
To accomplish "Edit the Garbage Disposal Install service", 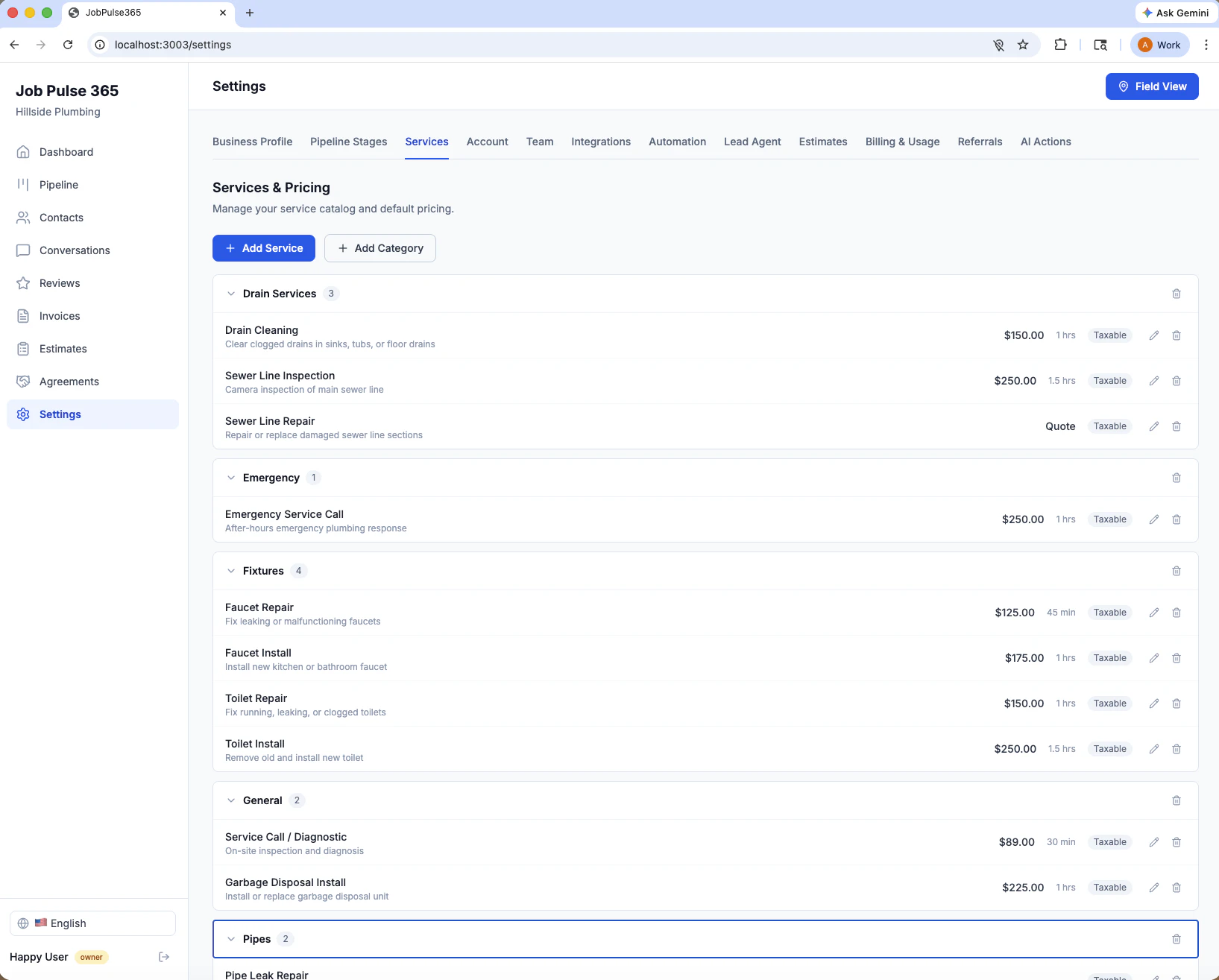I will pos(1154,888).
